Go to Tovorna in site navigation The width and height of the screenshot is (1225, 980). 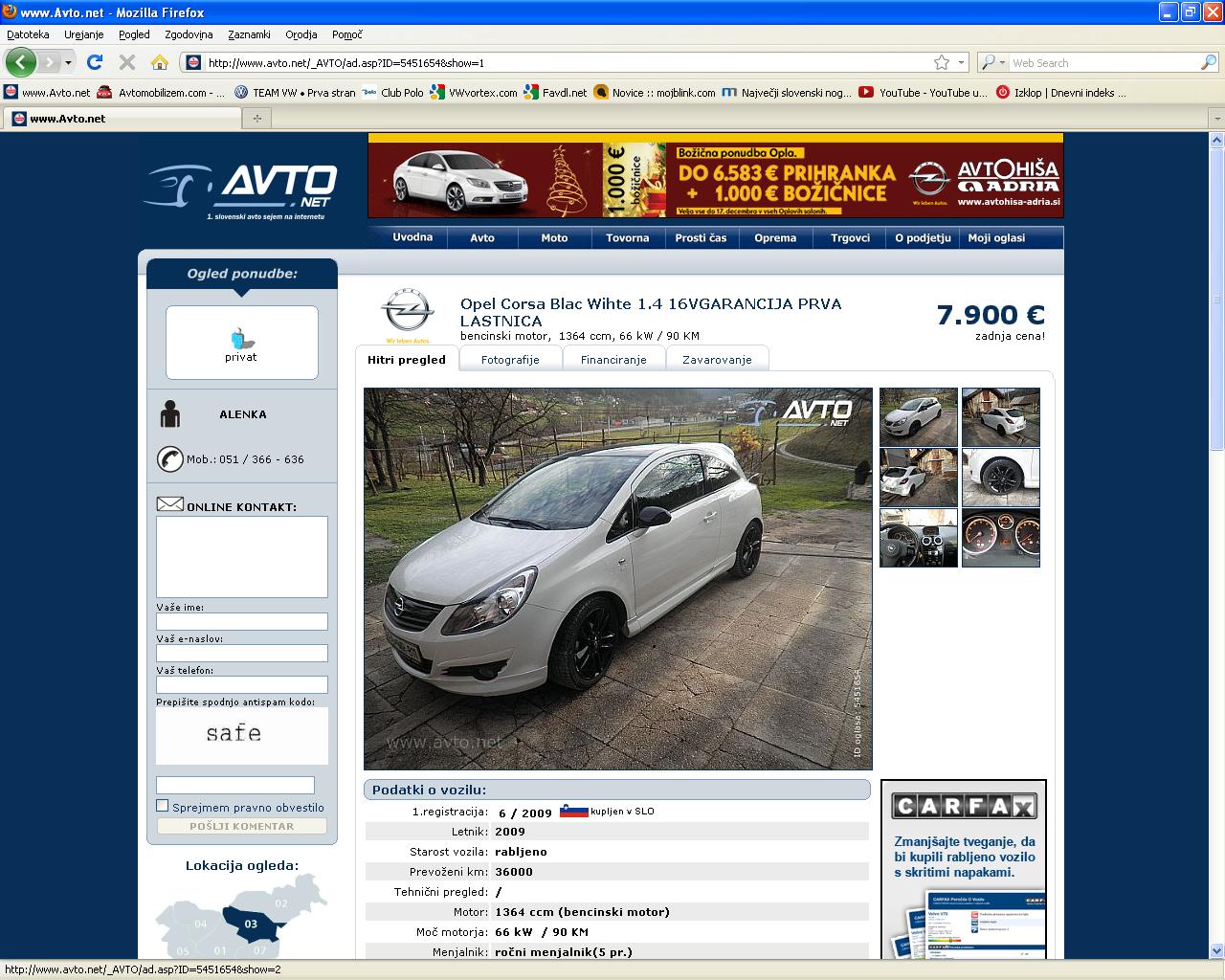[x=627, y=237]
